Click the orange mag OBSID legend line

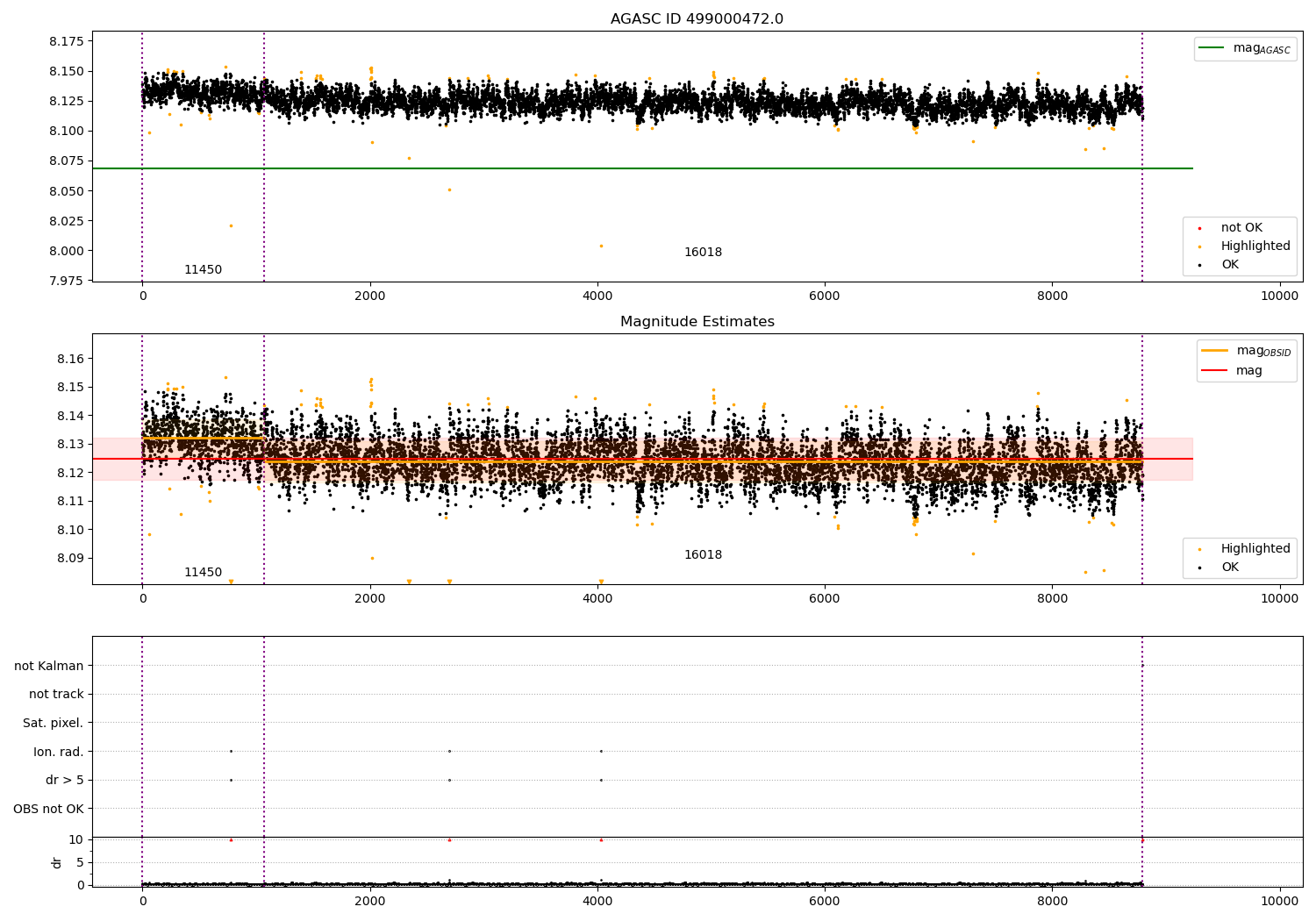1214,351
